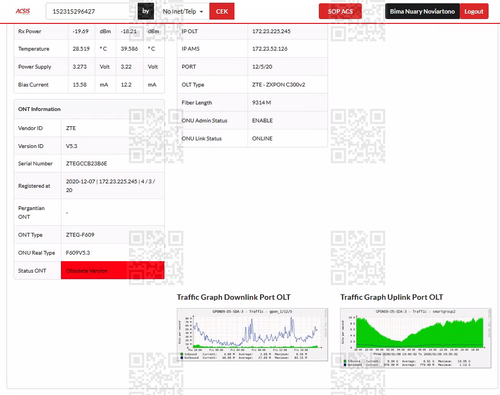Focus the search input with 152315296427
Image resolution: width=500 pixels, height=395 pixels.
click(92, 11)
